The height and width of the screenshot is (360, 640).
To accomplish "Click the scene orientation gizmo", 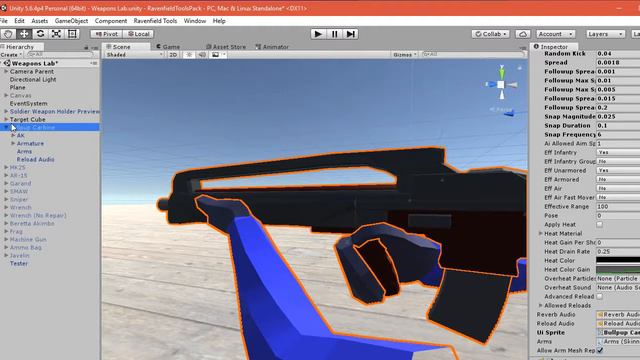I will pyautogui.click(x=501, y=84).
